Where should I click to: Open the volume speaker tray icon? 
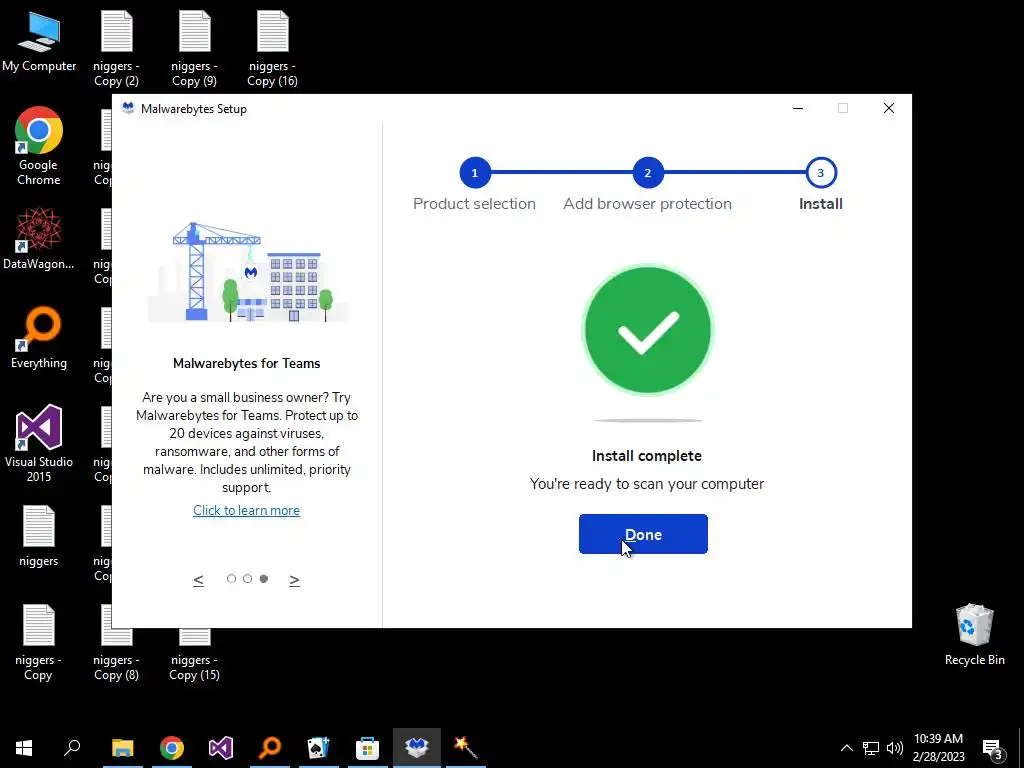895,748
